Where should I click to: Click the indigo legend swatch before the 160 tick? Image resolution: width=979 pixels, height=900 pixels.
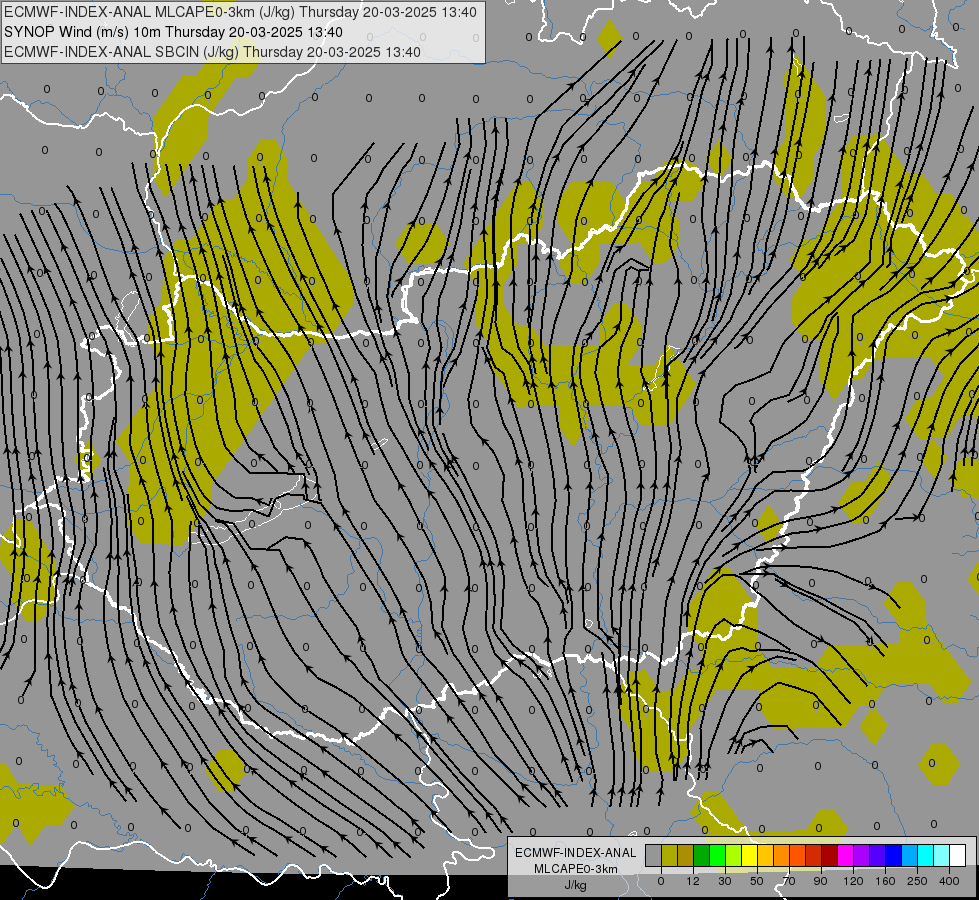pyautogui.click(x=878, y=855)
